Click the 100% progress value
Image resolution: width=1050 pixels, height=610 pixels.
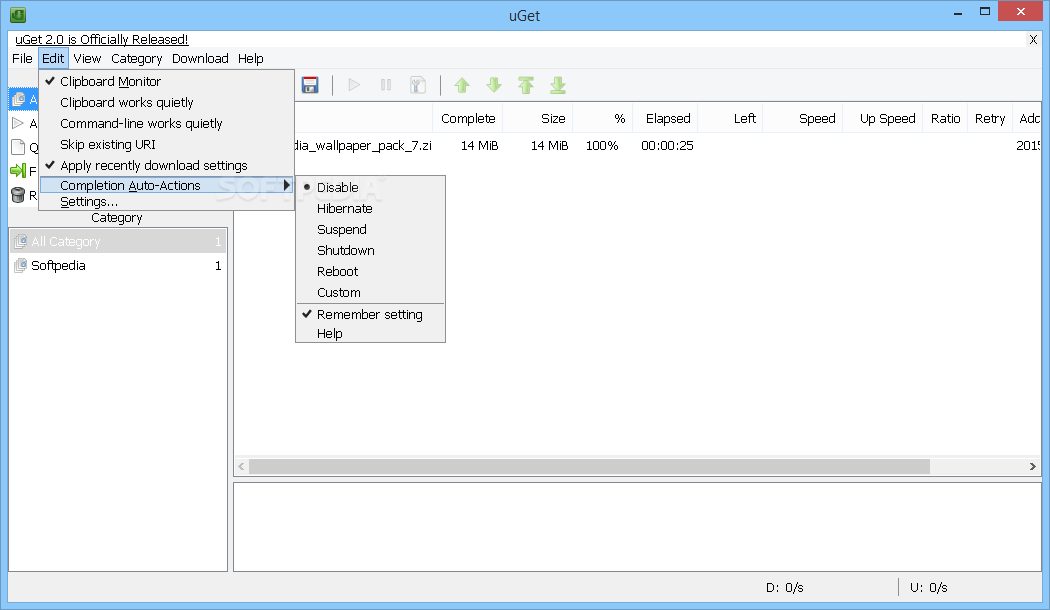click(602, 145)
